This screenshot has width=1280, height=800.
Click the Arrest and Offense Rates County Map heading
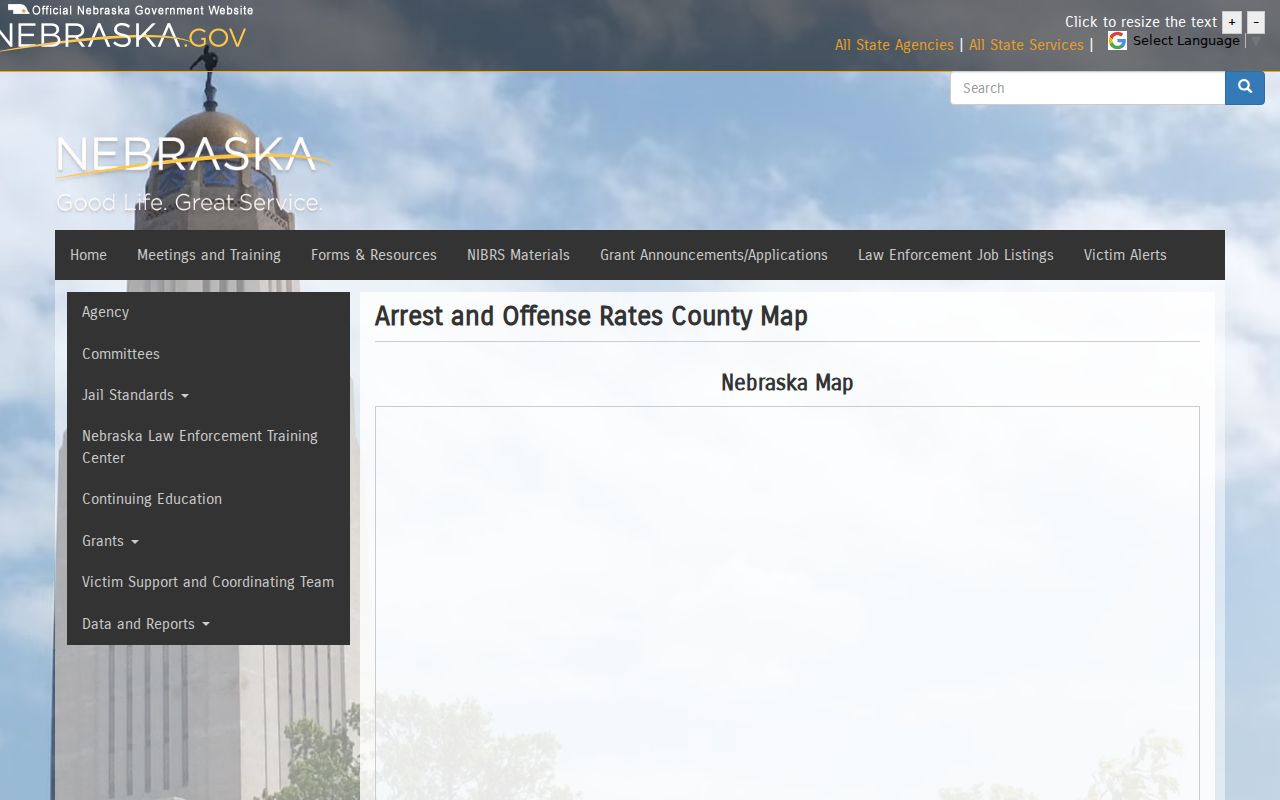591,316
